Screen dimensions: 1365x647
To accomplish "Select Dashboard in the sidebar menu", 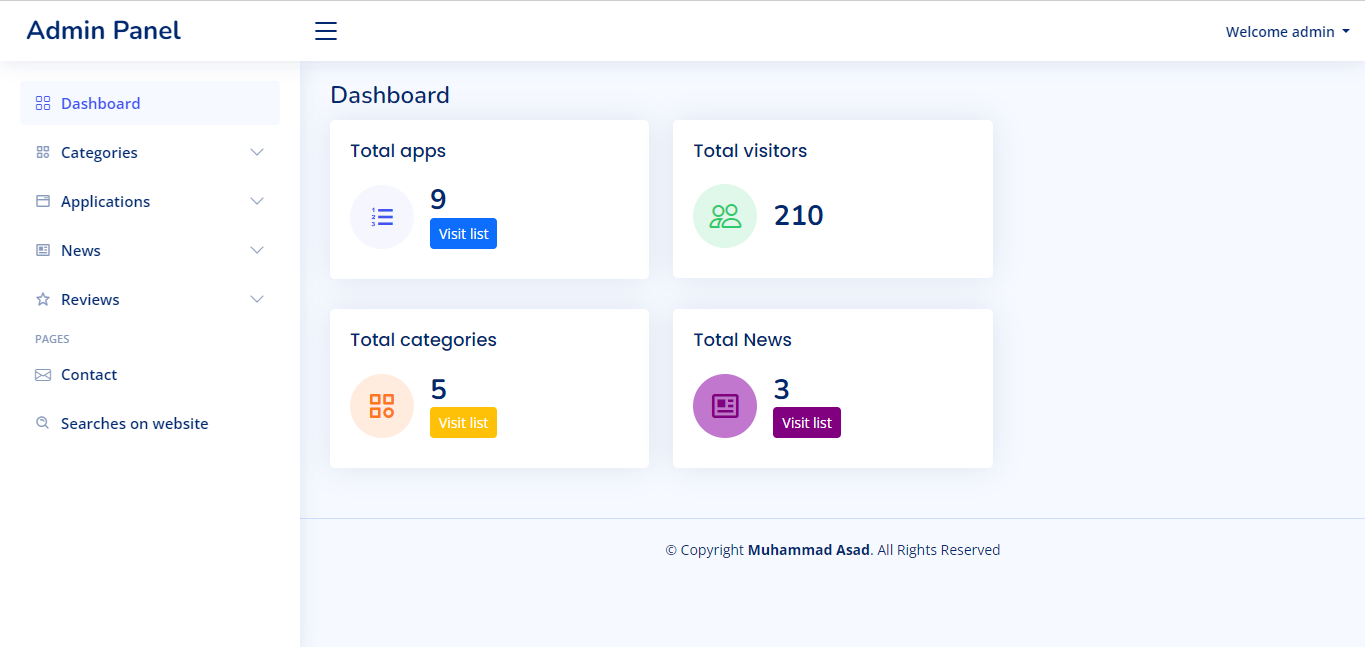I will click(100, 103).
